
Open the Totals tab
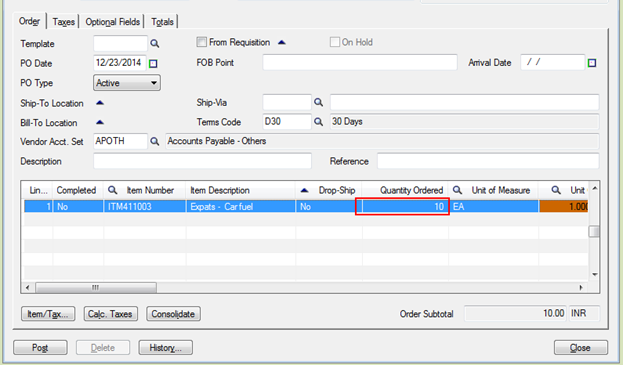coord(162,22)
